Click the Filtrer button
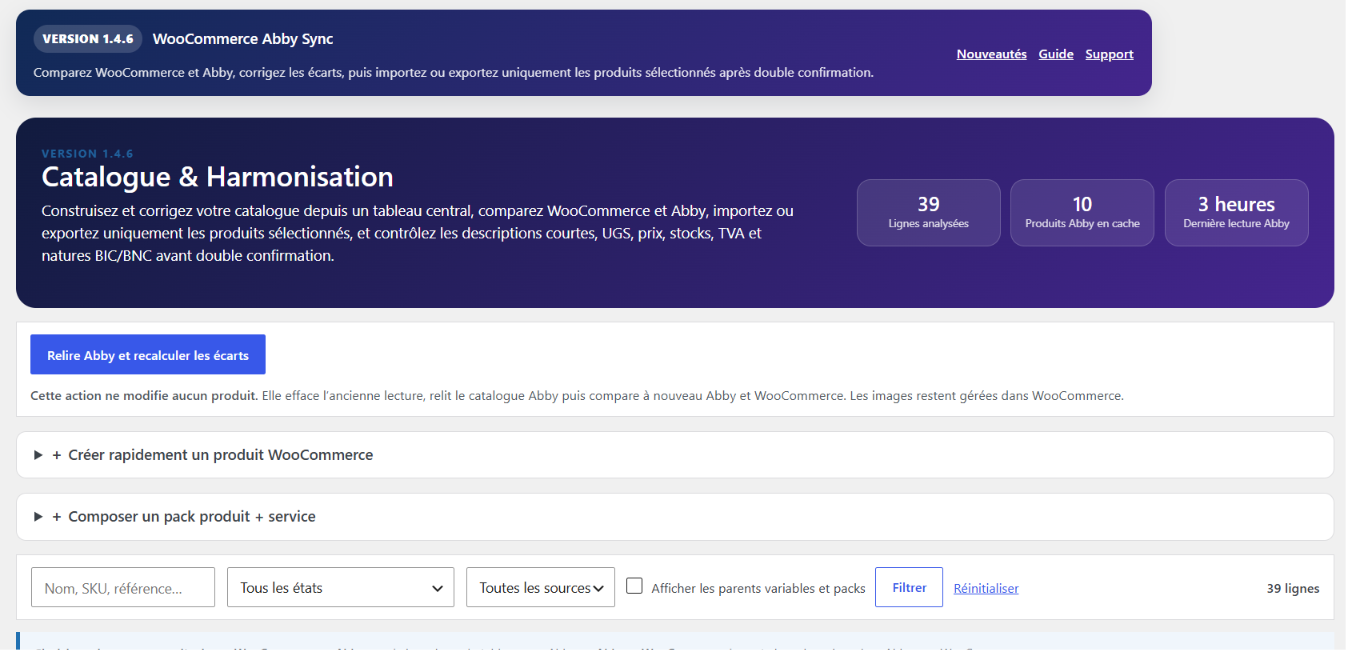This screenshot has height=650, width=1346. (x=909, y=587)
